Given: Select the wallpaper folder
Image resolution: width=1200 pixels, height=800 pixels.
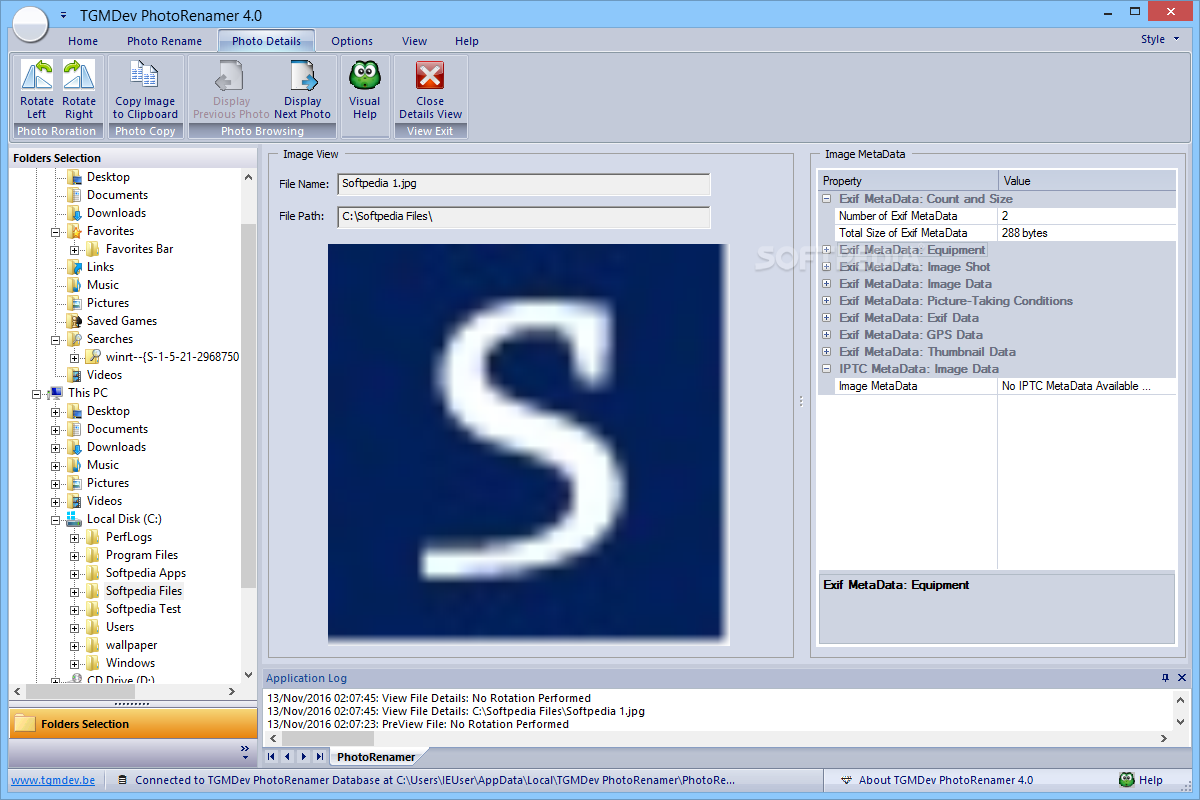Looking at the screenshot, I should click(131, 645).
